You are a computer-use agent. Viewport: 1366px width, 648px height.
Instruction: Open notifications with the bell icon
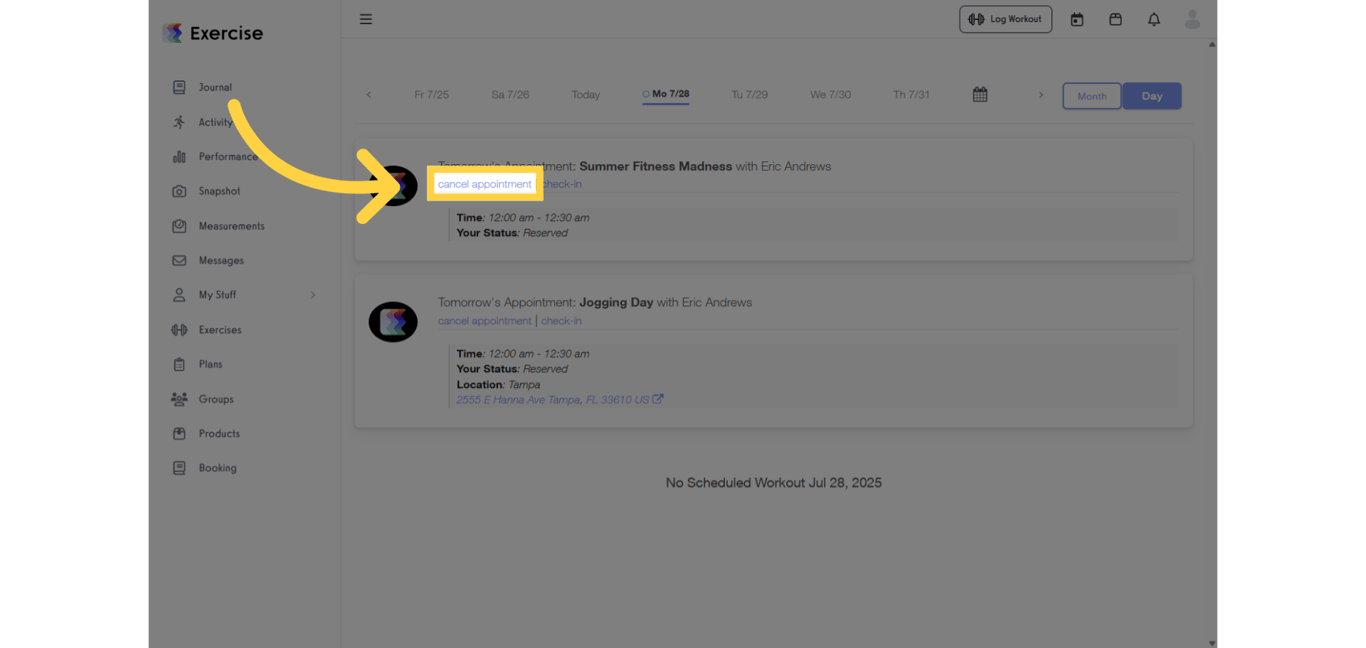coord(1153,18)
